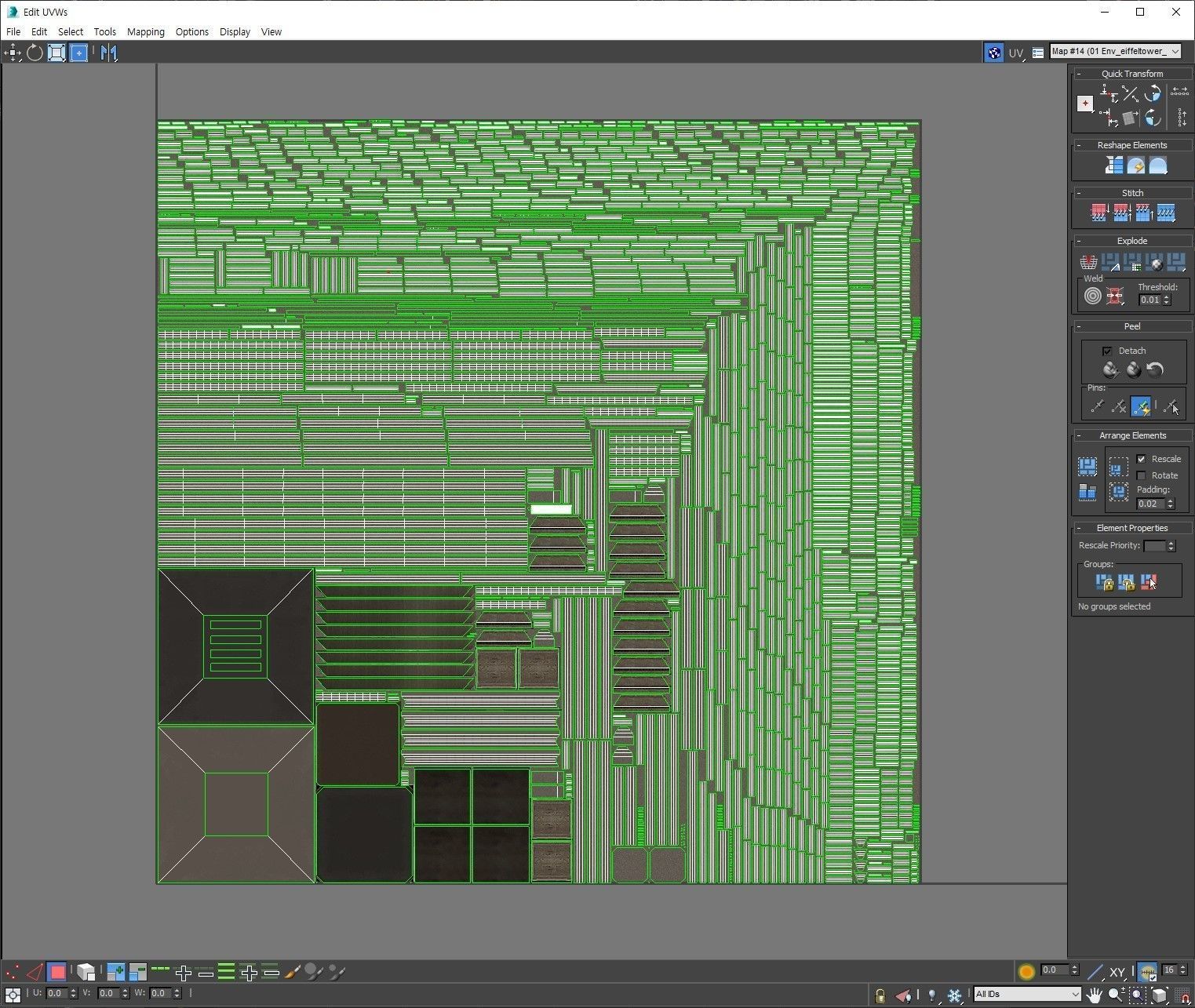The height and width of the screenshot is (1008, 1195).
Task: Click the Unpin Selected icon
Action: [x=1119, y=406]
